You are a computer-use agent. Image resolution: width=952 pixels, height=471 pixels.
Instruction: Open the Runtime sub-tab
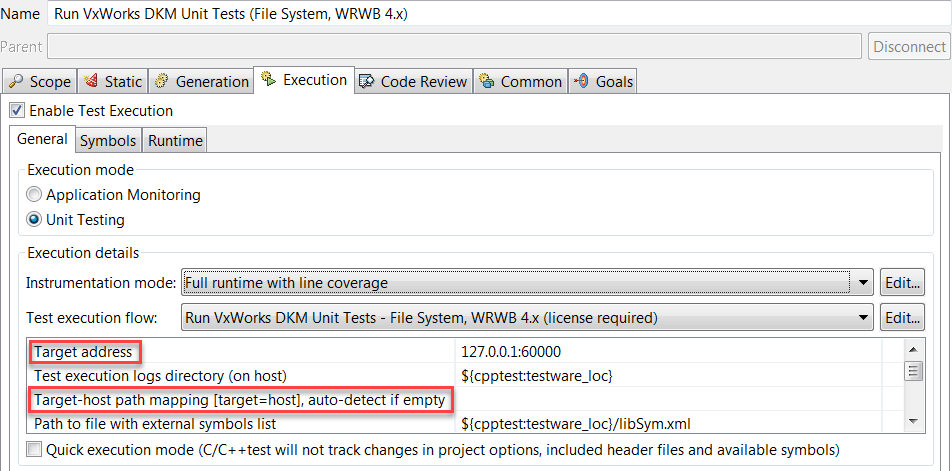click(175, 141)
